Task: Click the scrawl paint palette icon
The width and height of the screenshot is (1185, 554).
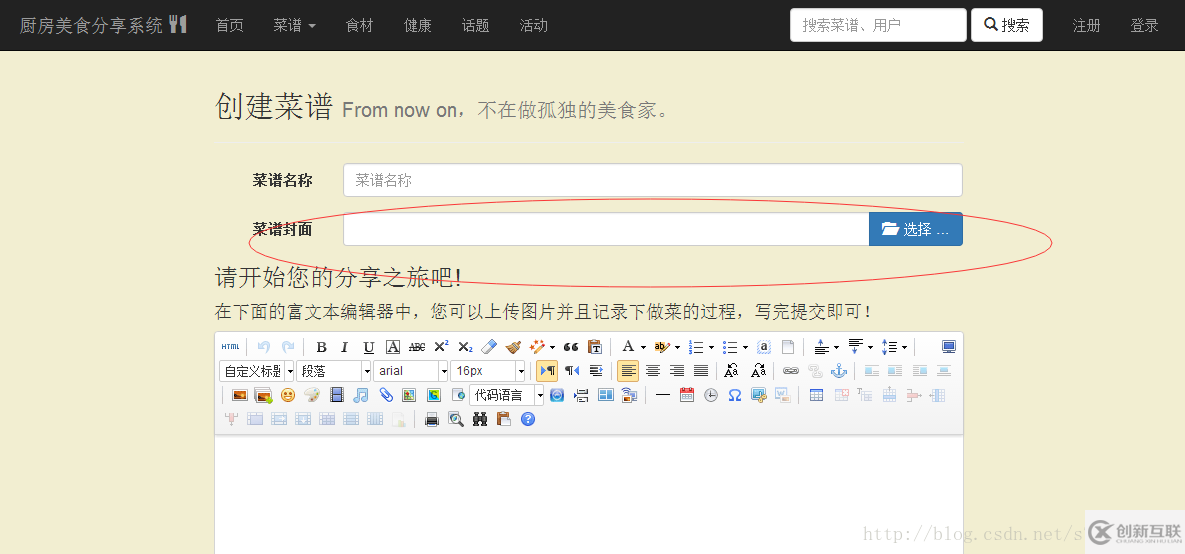Action: (x=312, y=395)
